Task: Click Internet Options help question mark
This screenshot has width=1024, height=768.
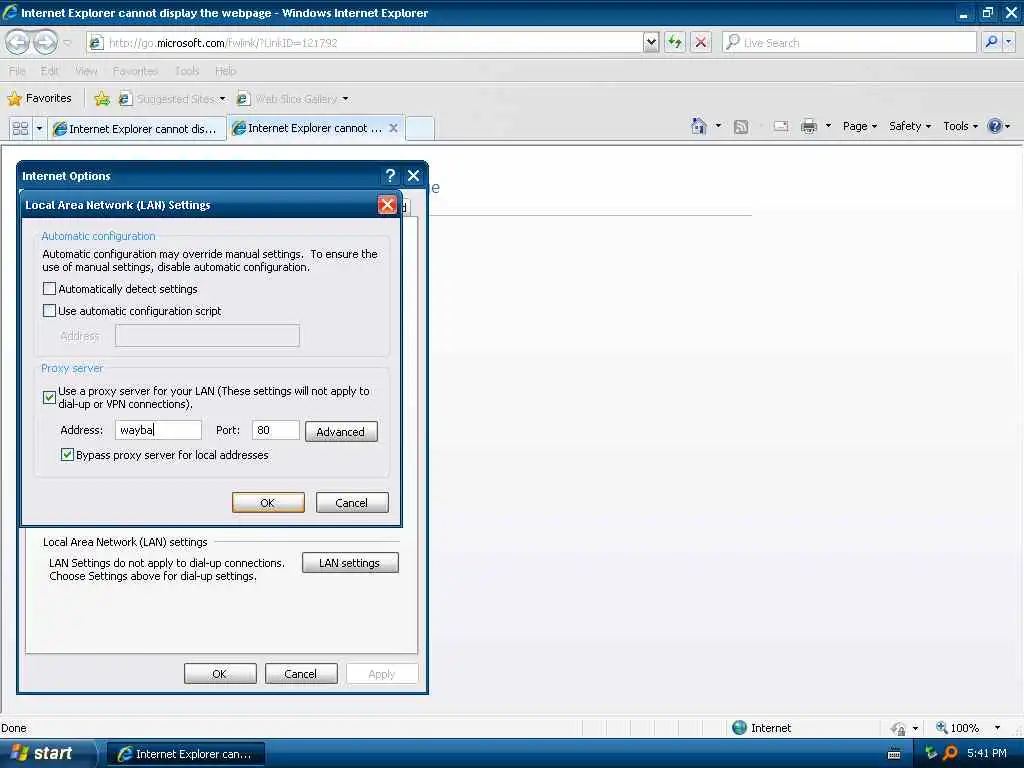Action: coord(390,176)
